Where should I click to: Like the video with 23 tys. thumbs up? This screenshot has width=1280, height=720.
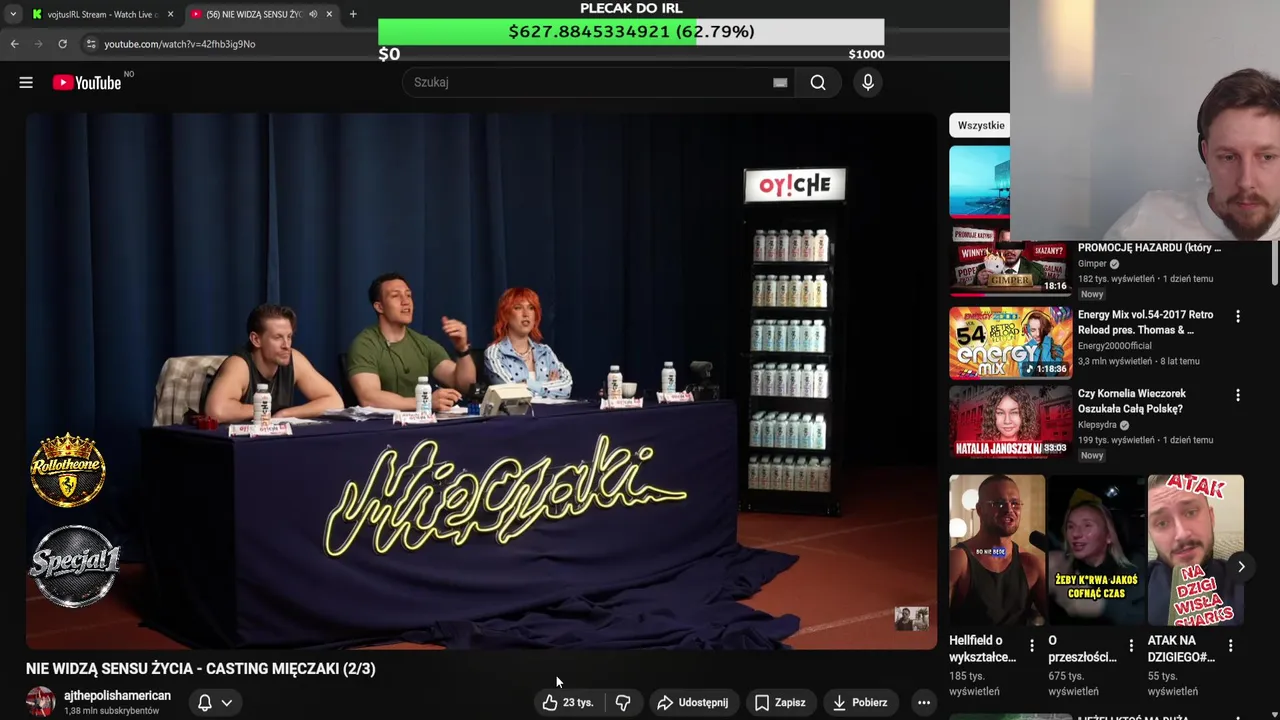pos(568,703)
